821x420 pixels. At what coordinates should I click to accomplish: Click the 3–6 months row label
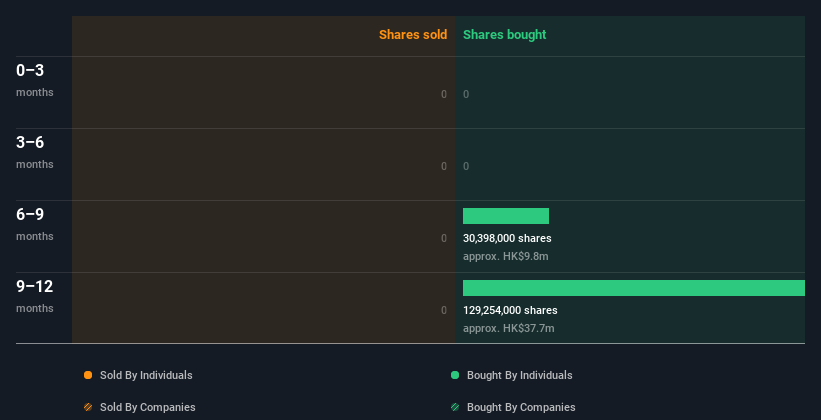(x=35, y=152)
